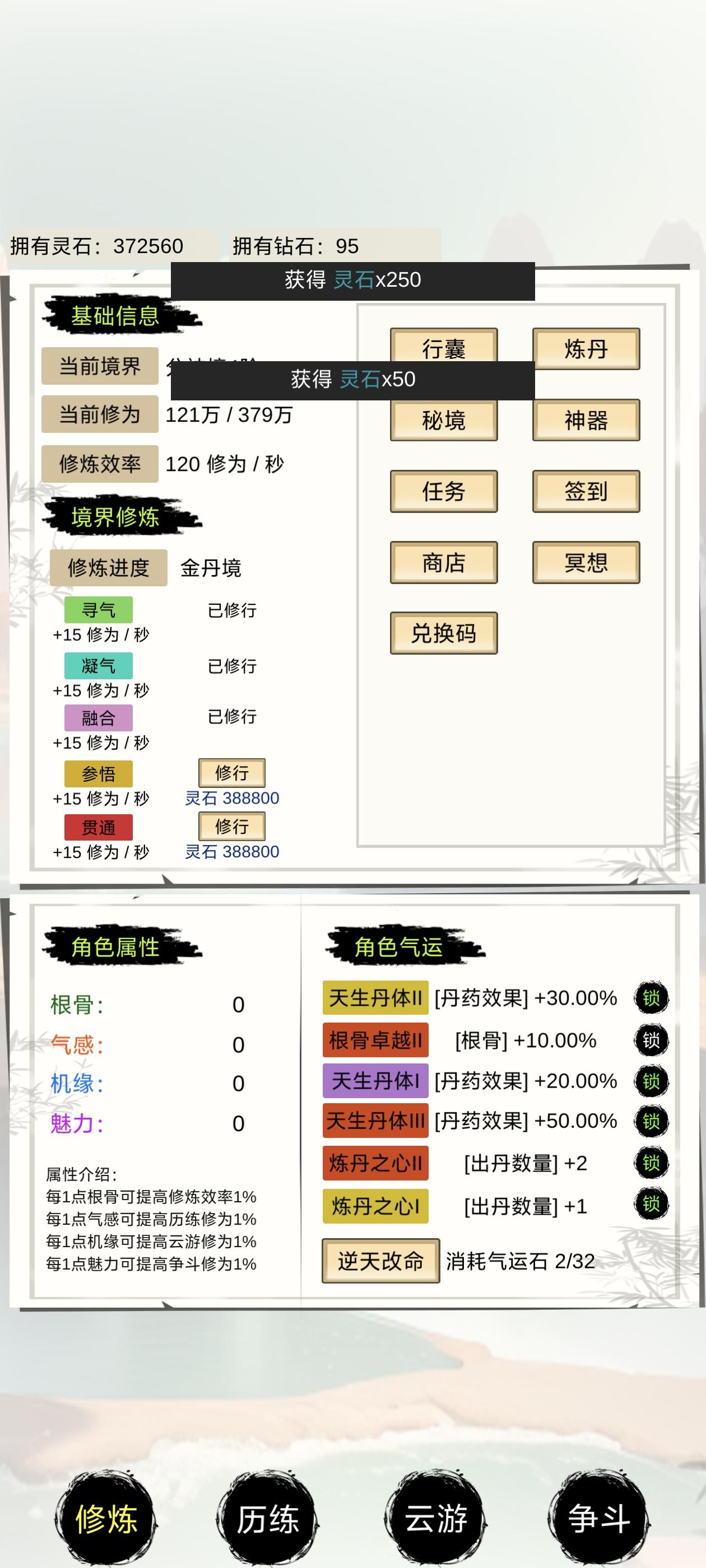
Task: Tap the 120 修为 / 秒 rate value
Action: pos(225,464)
